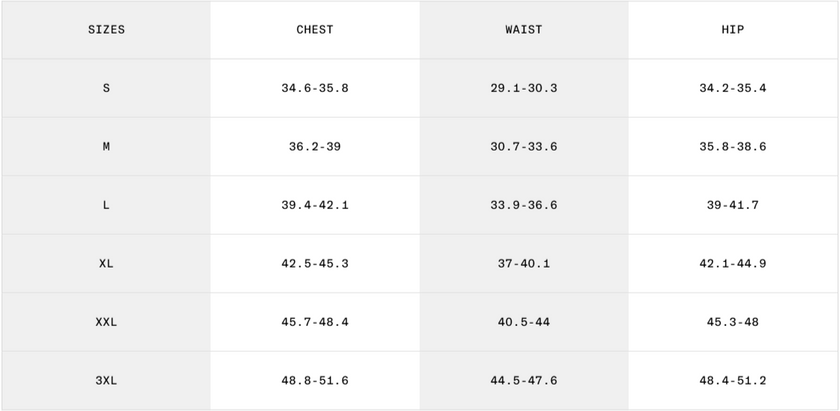This screenshot has width=840, height=411.
Task: Select the L size row label
Action: (x=106, y=205)
